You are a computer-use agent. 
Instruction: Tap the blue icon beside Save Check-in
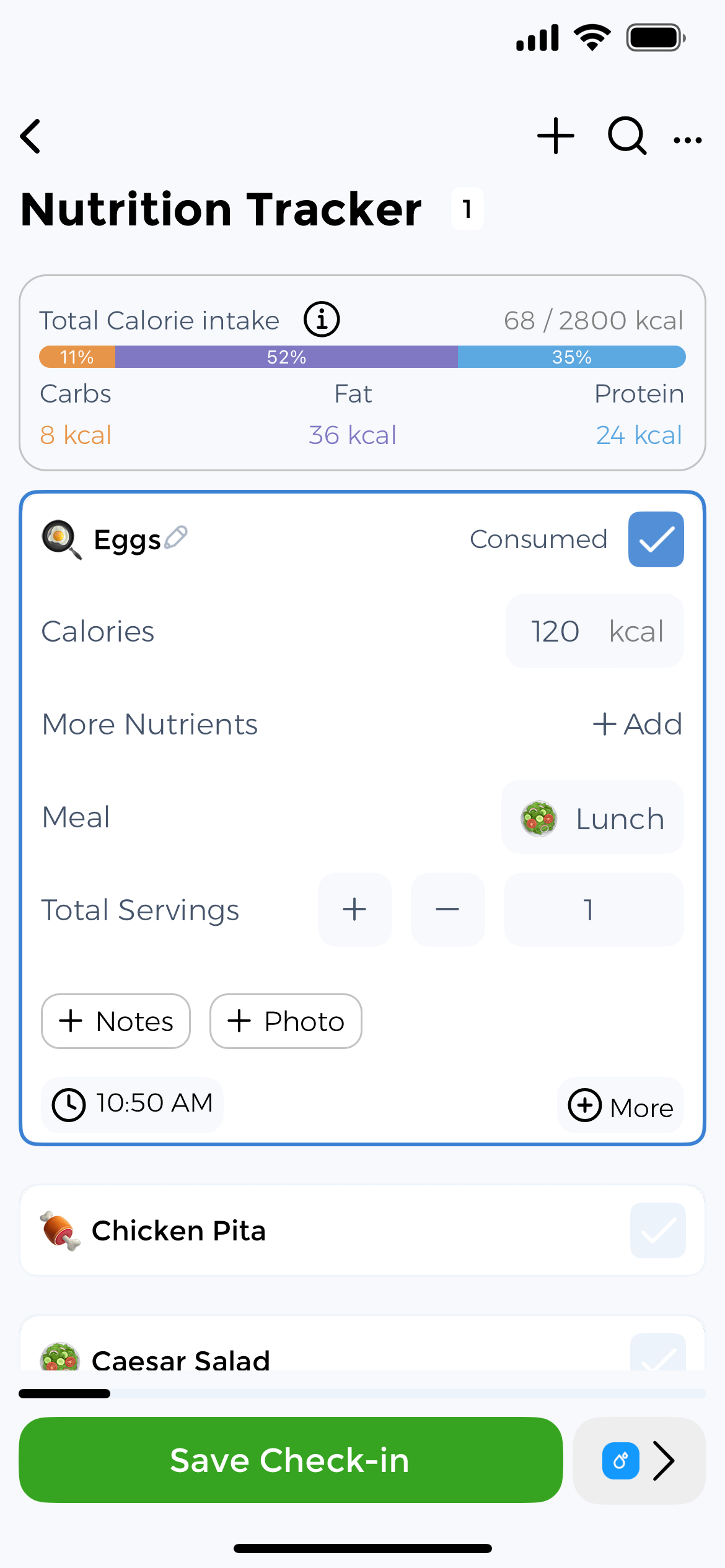[621, 1461]
